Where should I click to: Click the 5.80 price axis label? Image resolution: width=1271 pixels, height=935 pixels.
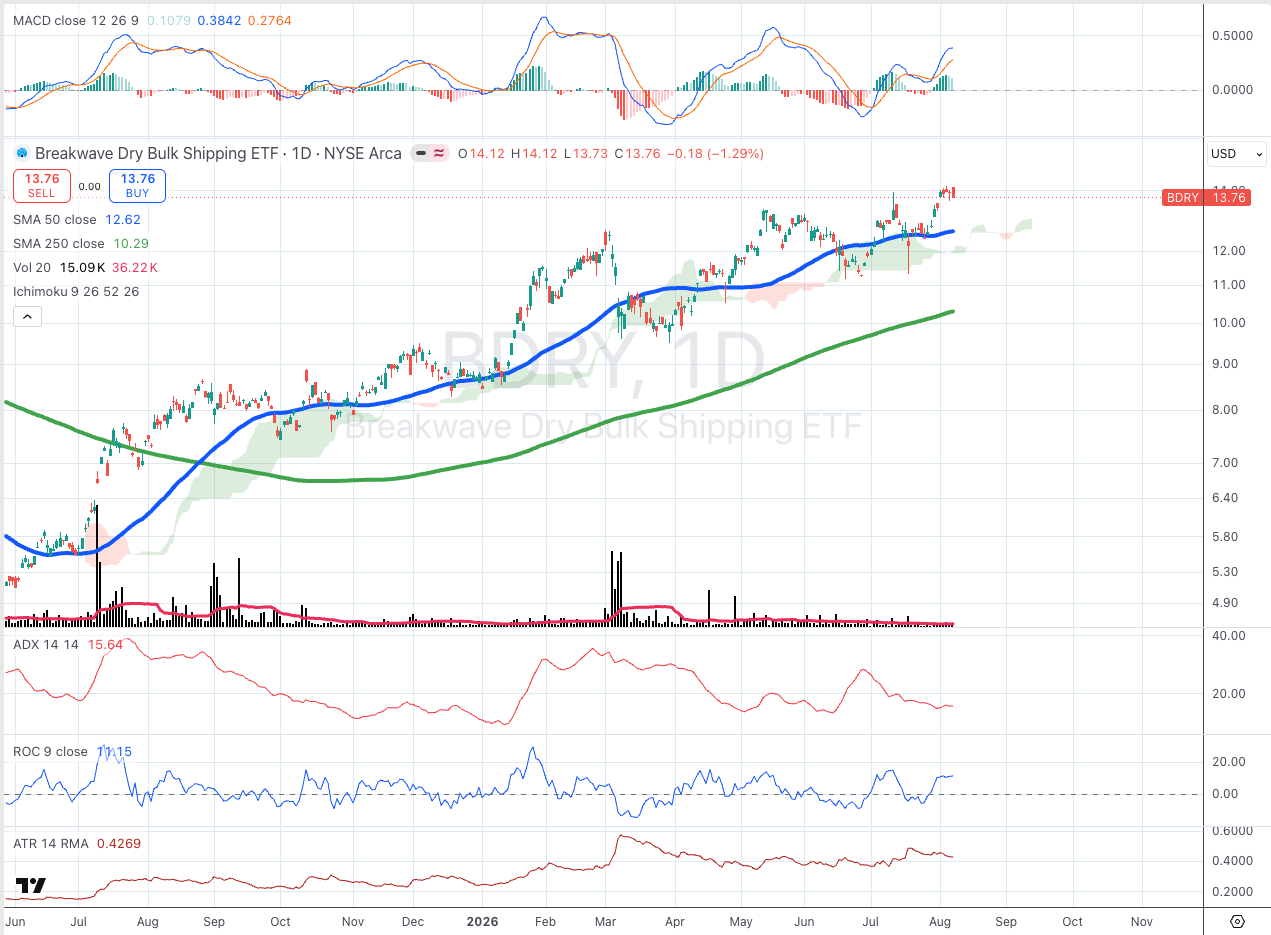click(1227, 537)
